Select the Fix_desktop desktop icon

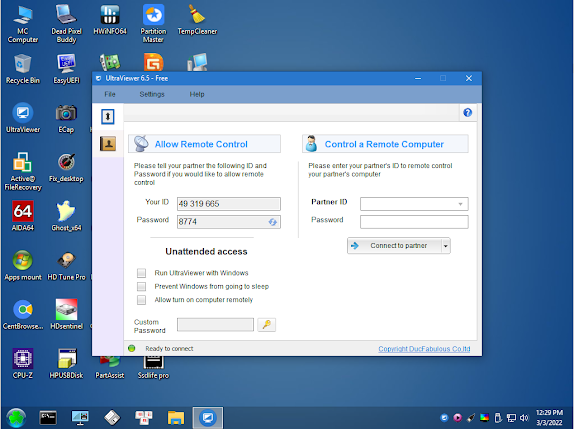coord(66,167)
